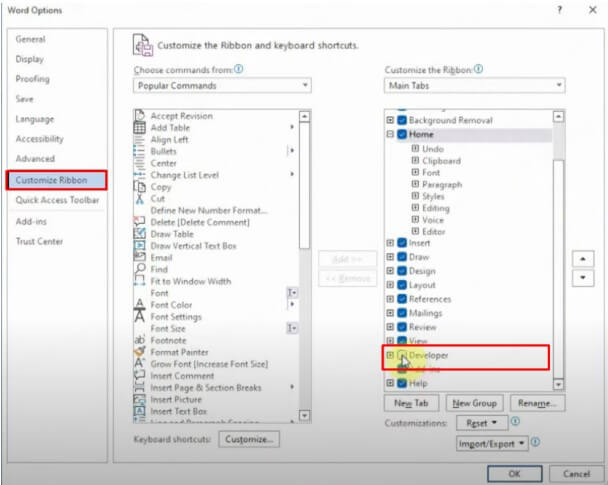This screenshot has width=608, height=485.
Task: Click the Find magnifier icon
Action: click(x=140, y=269)
